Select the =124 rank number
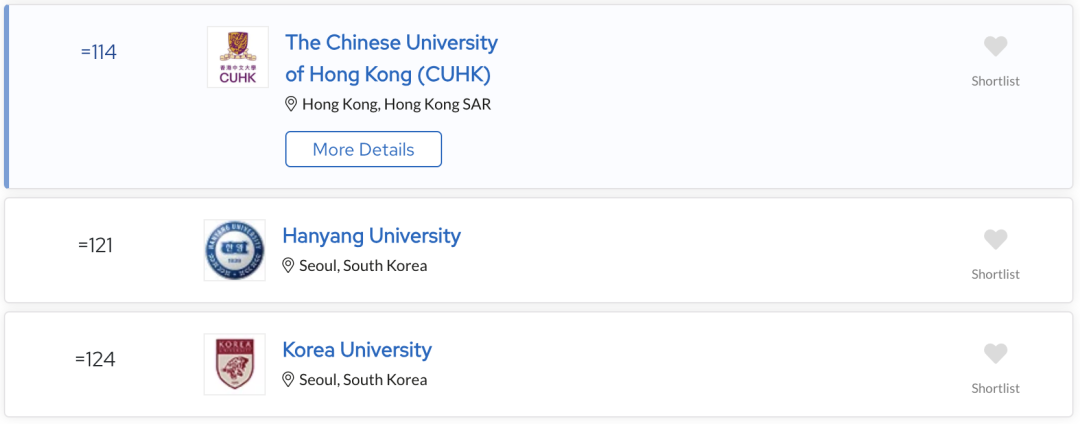This screenshot has height=424, width=1080. click(96, 360)
